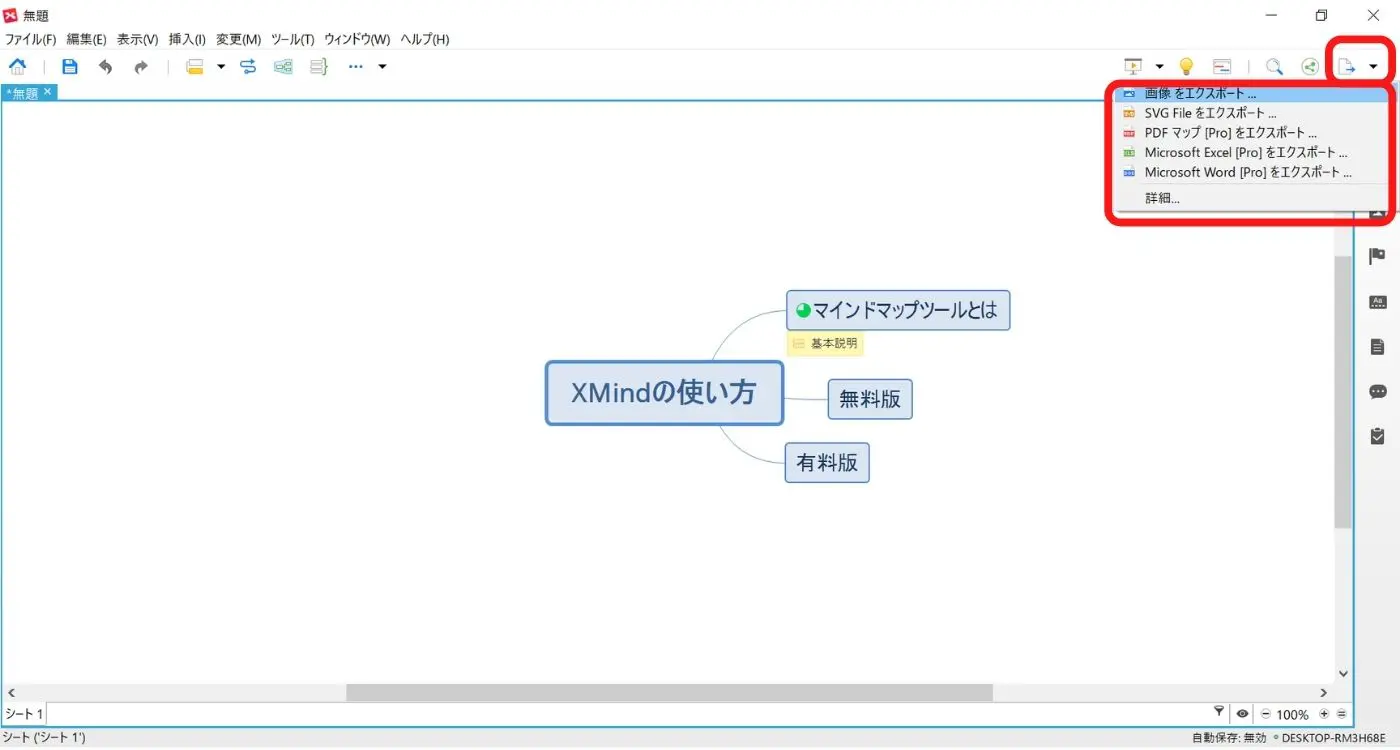Open the 表示(V) menu
This screenshot has width=1400, height=750.
tap(137, 40)
